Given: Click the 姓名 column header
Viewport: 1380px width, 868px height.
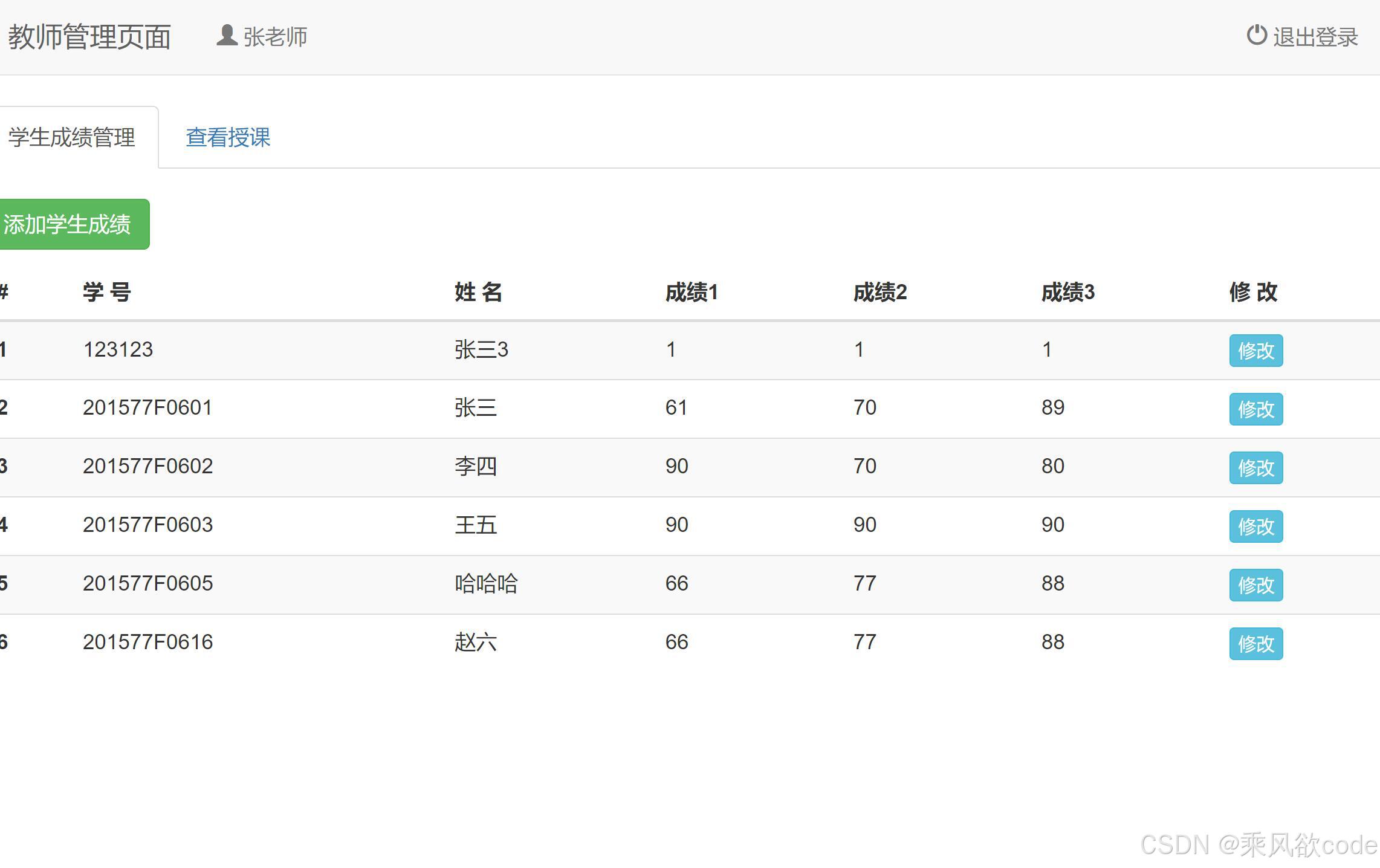Looking at the screenshot, I should pyautogui.click(x=478, y=292).
